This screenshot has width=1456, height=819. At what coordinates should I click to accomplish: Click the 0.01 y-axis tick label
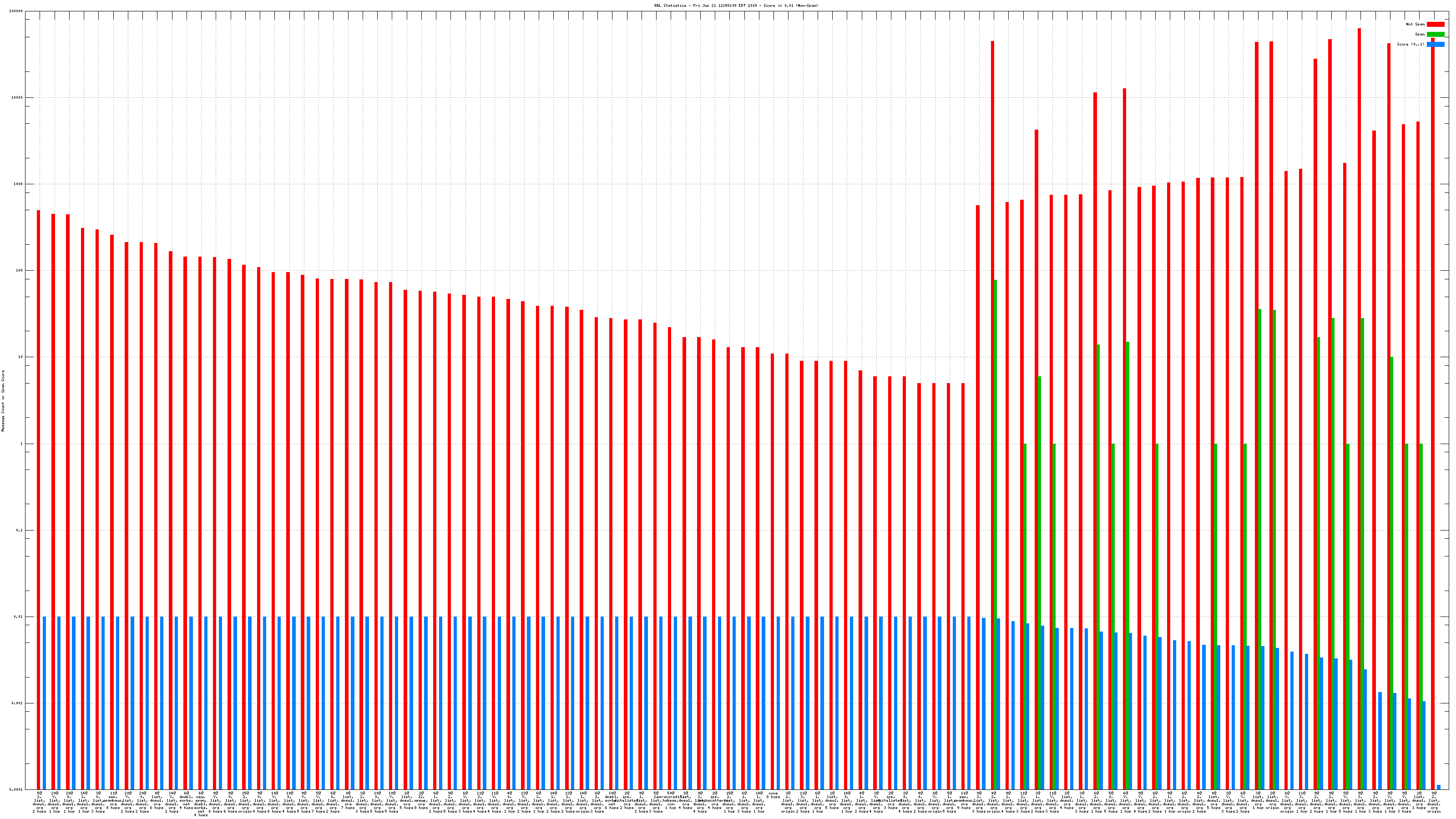(19, 617)
